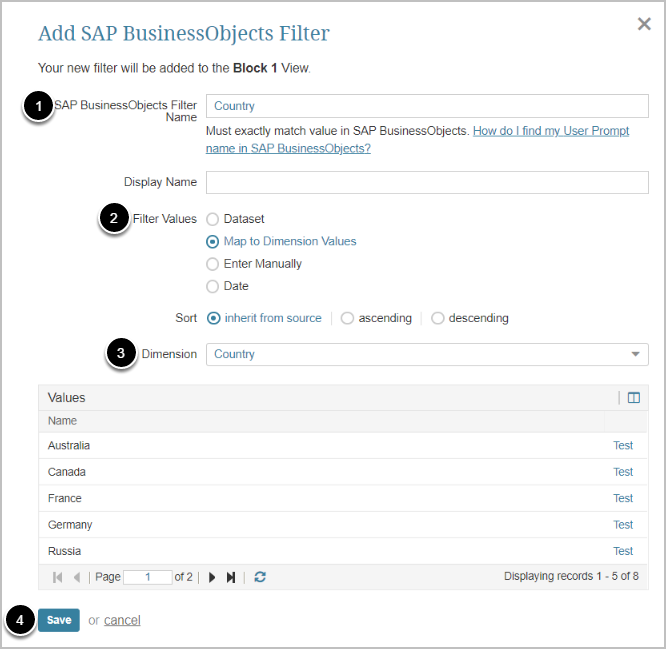Go to first page of values
666x649 pixels.
tap(58, 577)
